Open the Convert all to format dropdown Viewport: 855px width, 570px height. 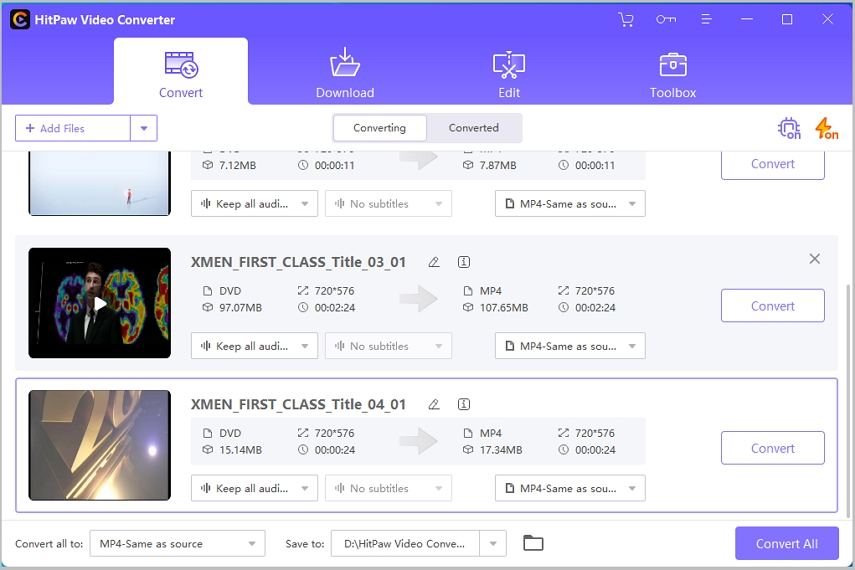point(177,543)
